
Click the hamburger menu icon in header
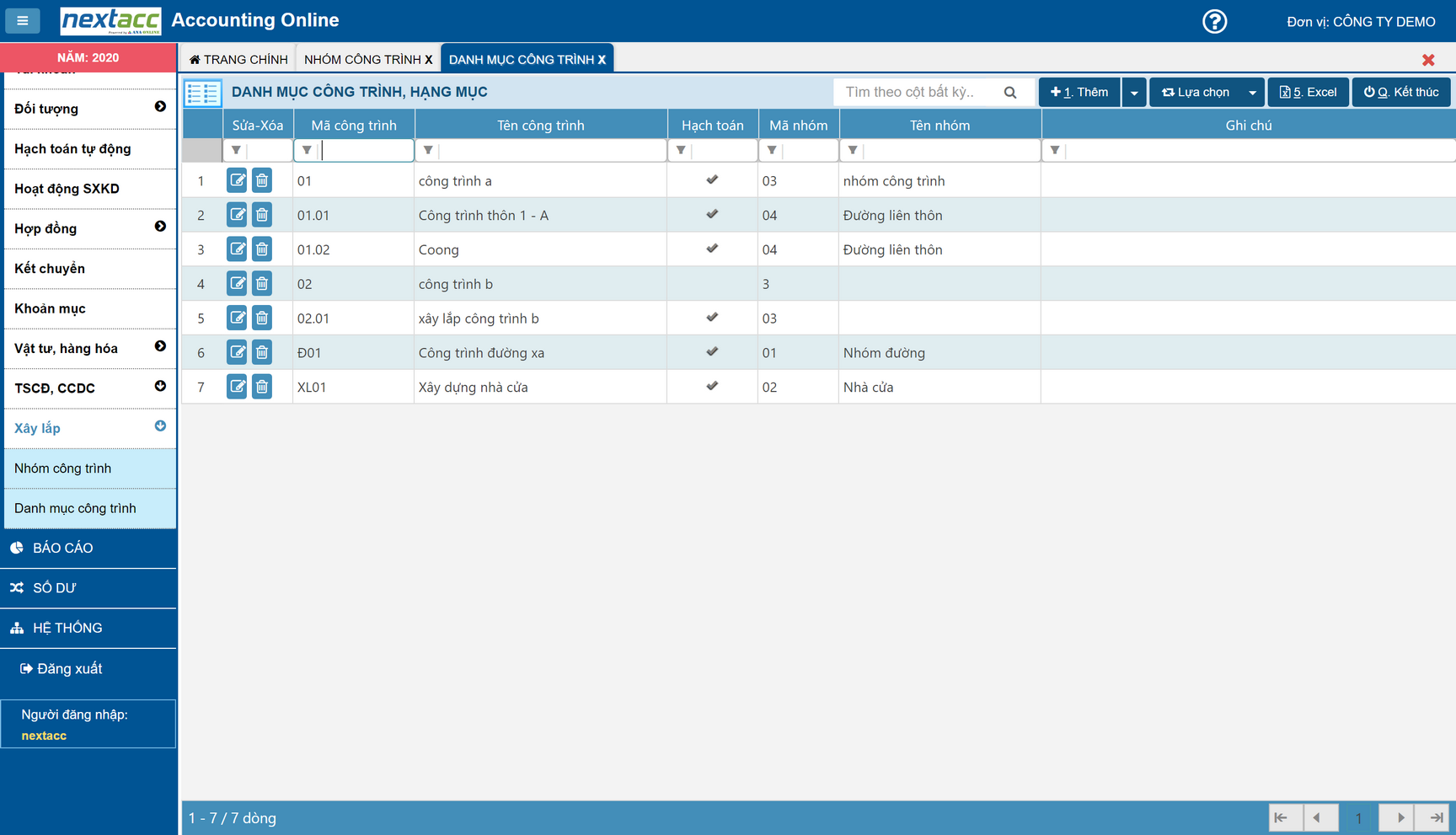[x=23, y=20]
